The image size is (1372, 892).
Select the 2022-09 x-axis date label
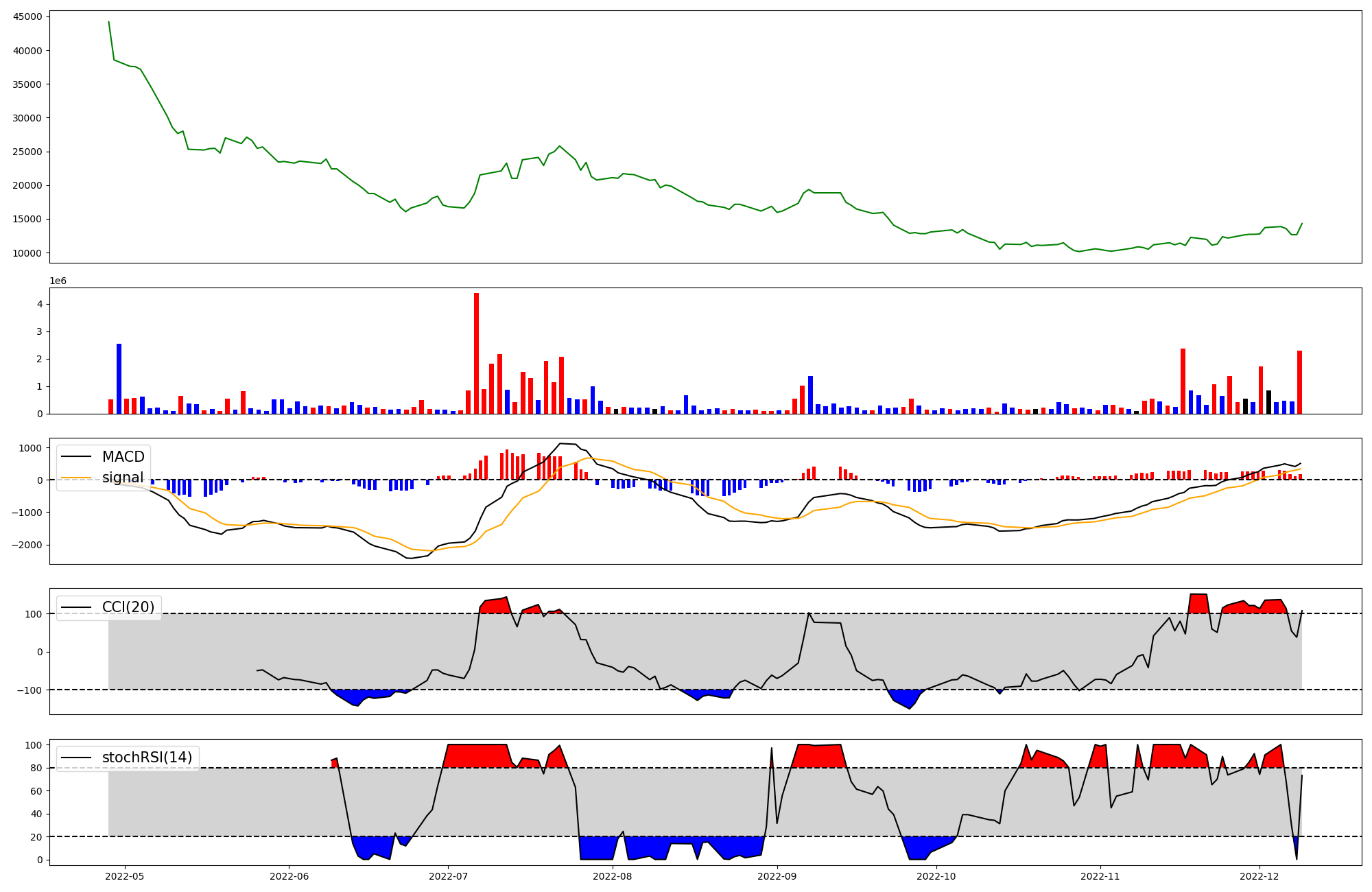(777, 876)
